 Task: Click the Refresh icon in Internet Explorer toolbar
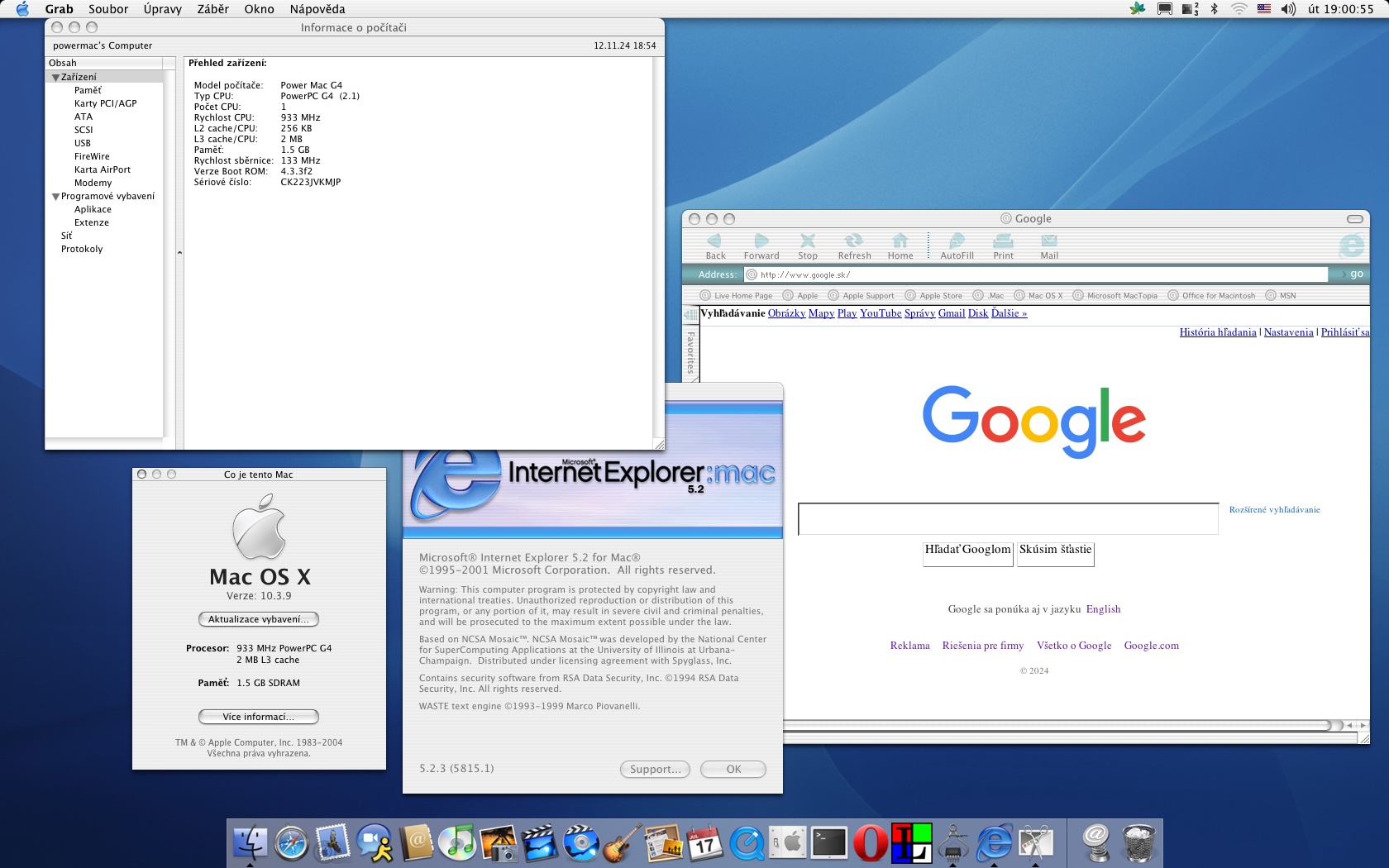854,241
